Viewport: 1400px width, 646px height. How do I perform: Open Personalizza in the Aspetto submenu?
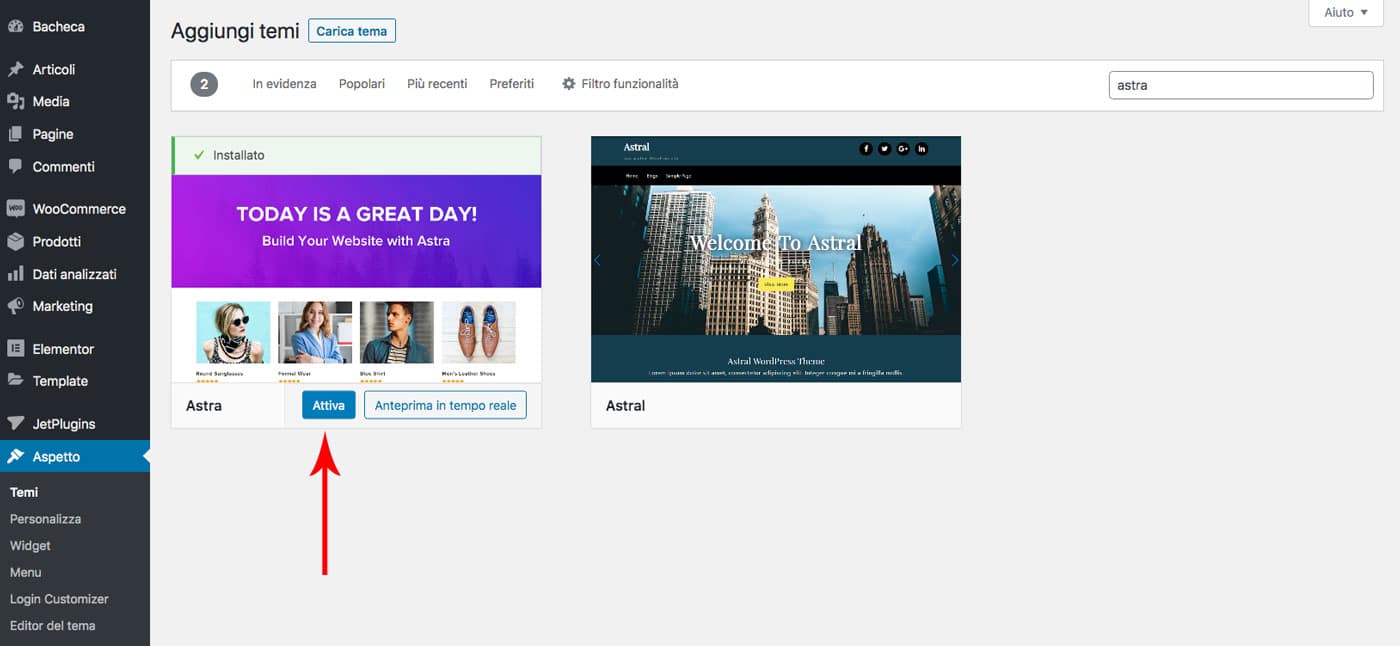[46, 519]
